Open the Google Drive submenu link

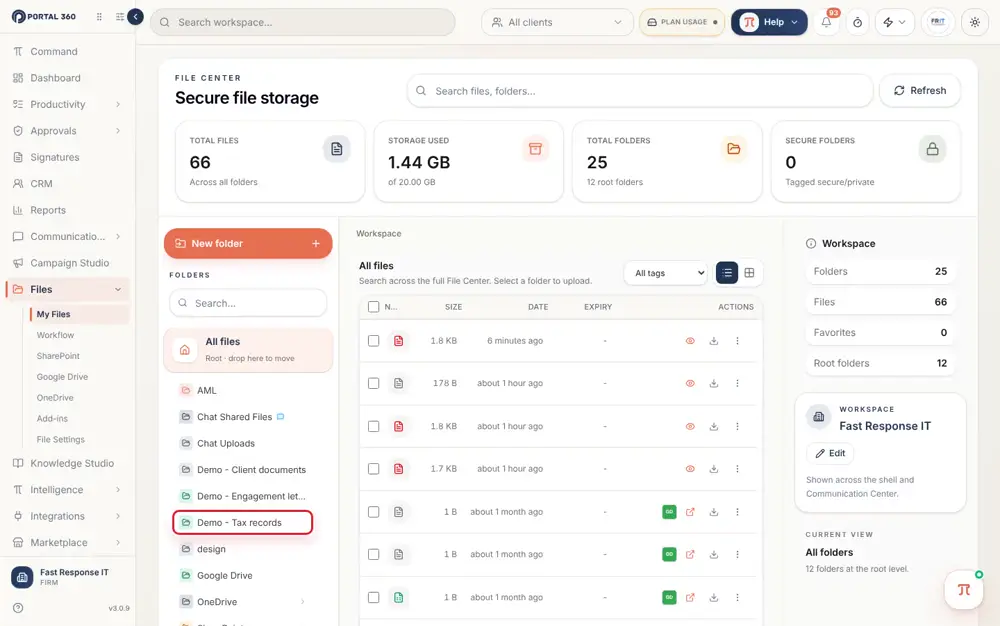62,377
